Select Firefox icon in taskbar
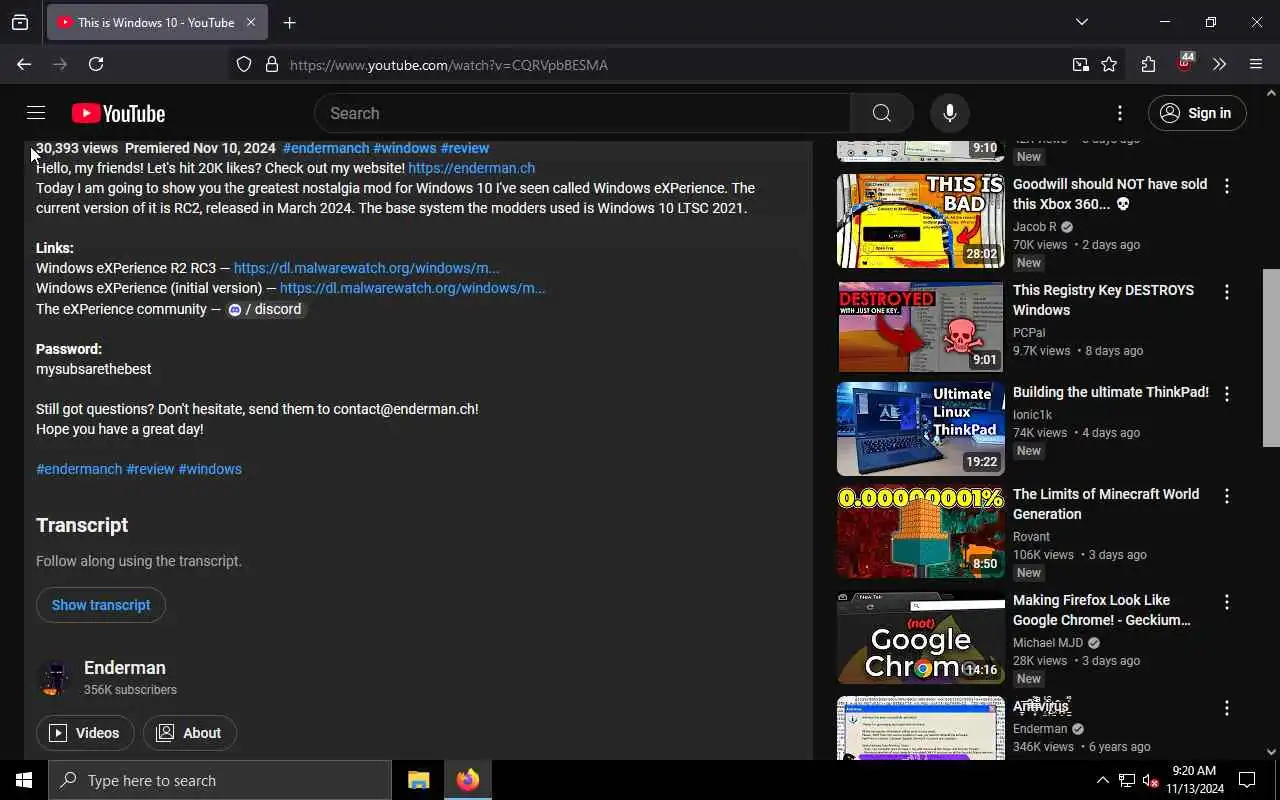The image size is (1280, 800). click(468, 780)
